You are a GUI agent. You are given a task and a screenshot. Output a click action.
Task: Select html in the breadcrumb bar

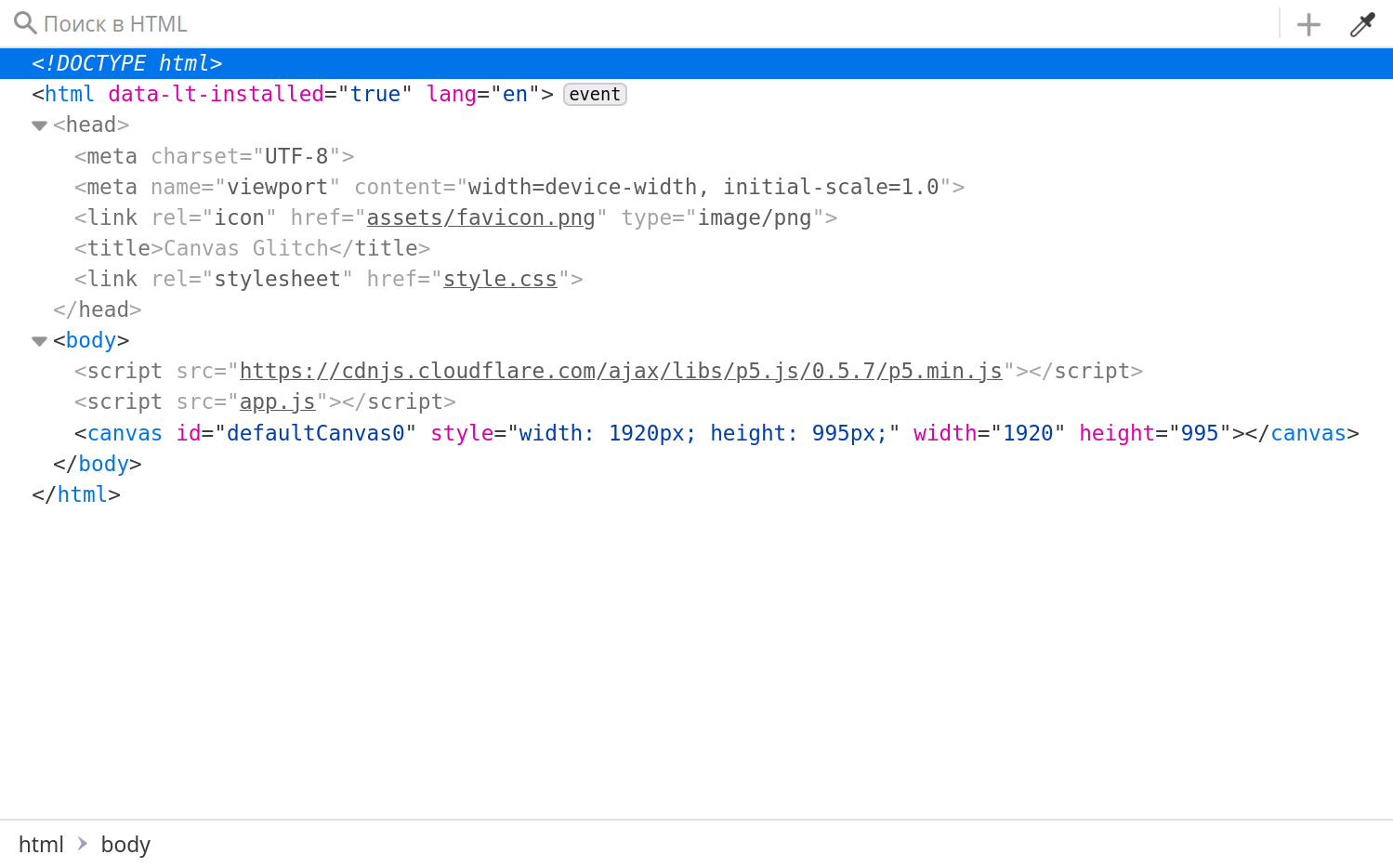click(41, 844)
